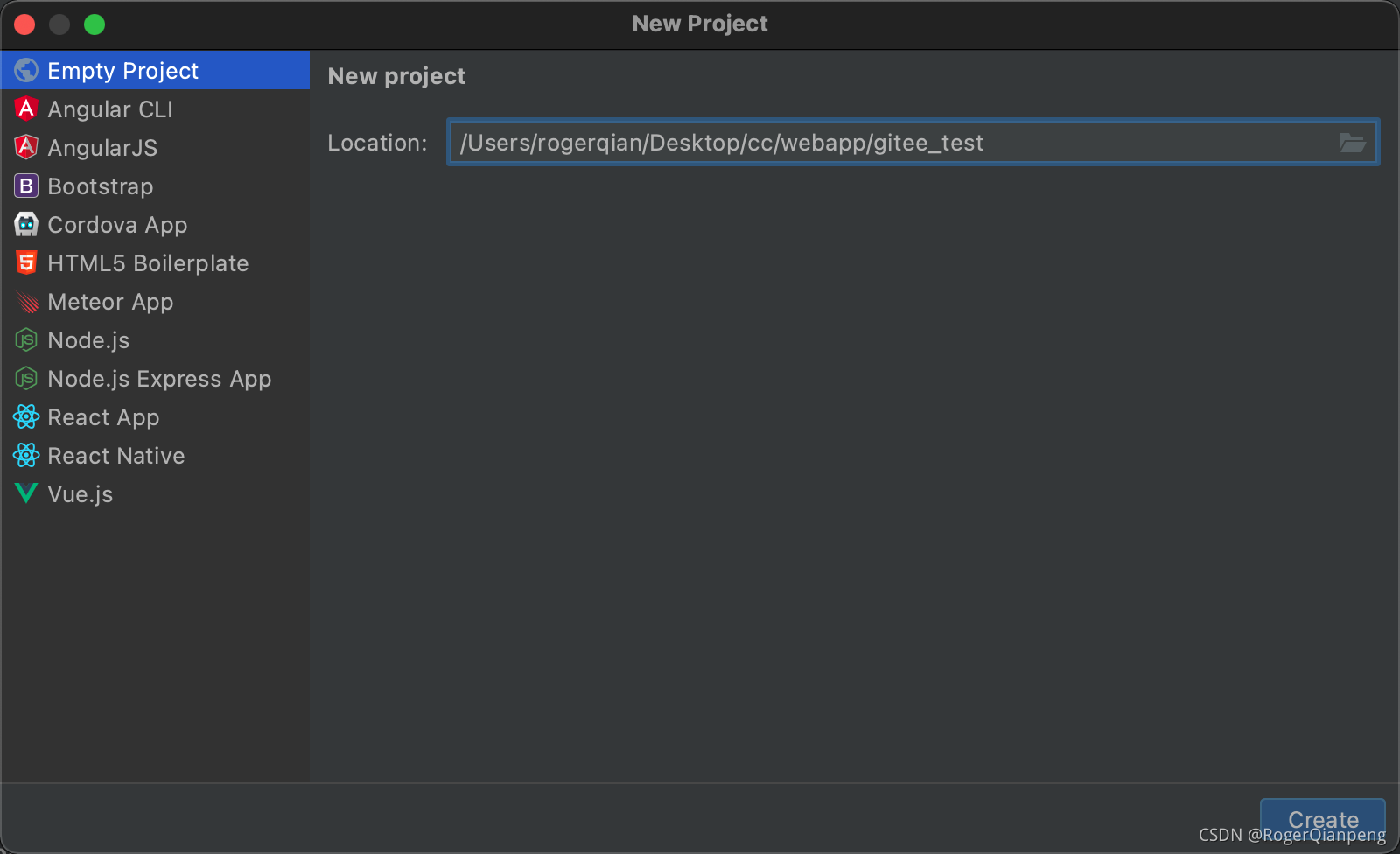The height and width of the screenshot is (854, 1400).
Task: Select HTML5 Boilerplate label
Action: (148, 263)
